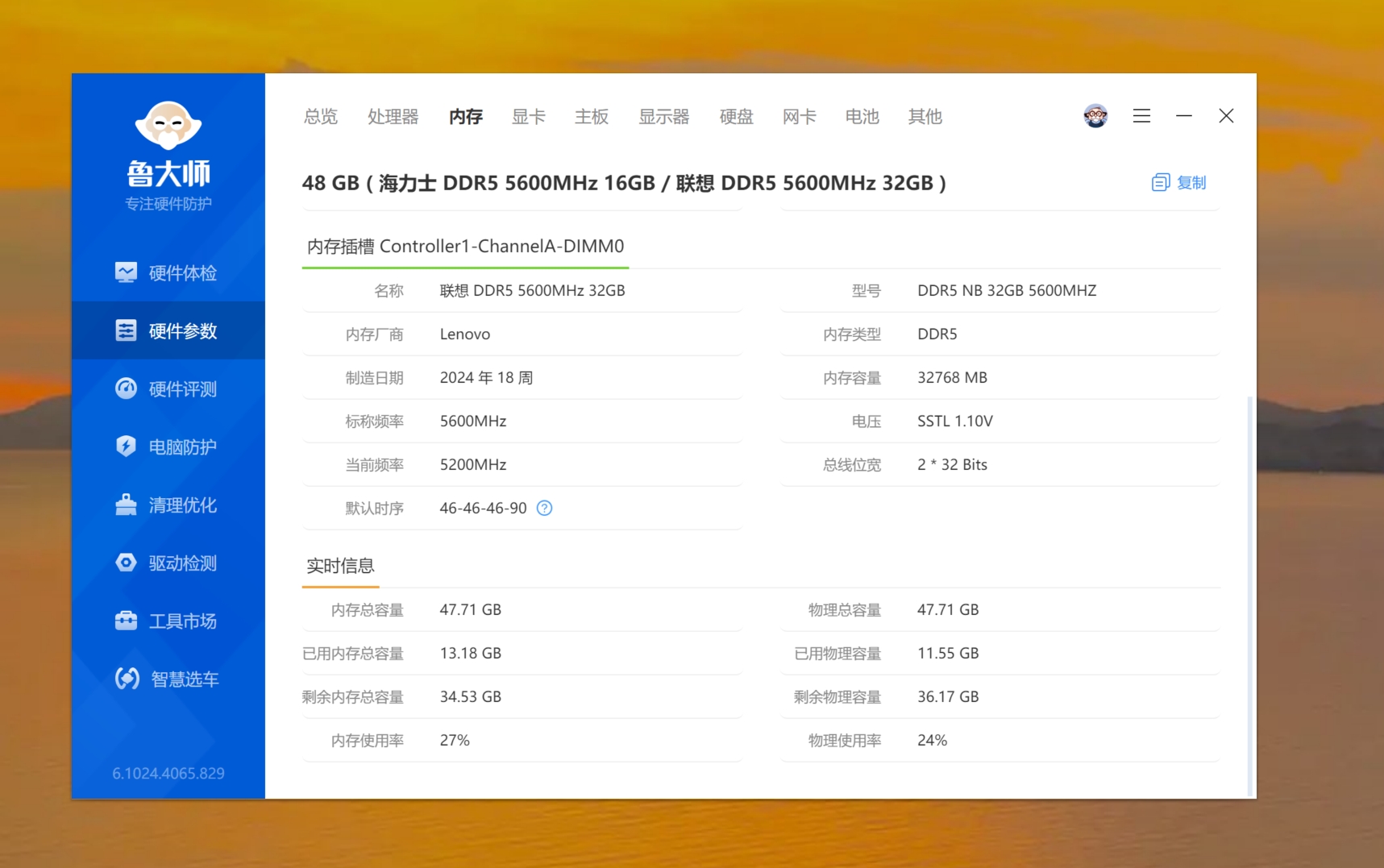The height and width of the screenshot is (868, 1384).
Task: Click the help icon next to 默认时序
Action: click(x=544, y=508)
